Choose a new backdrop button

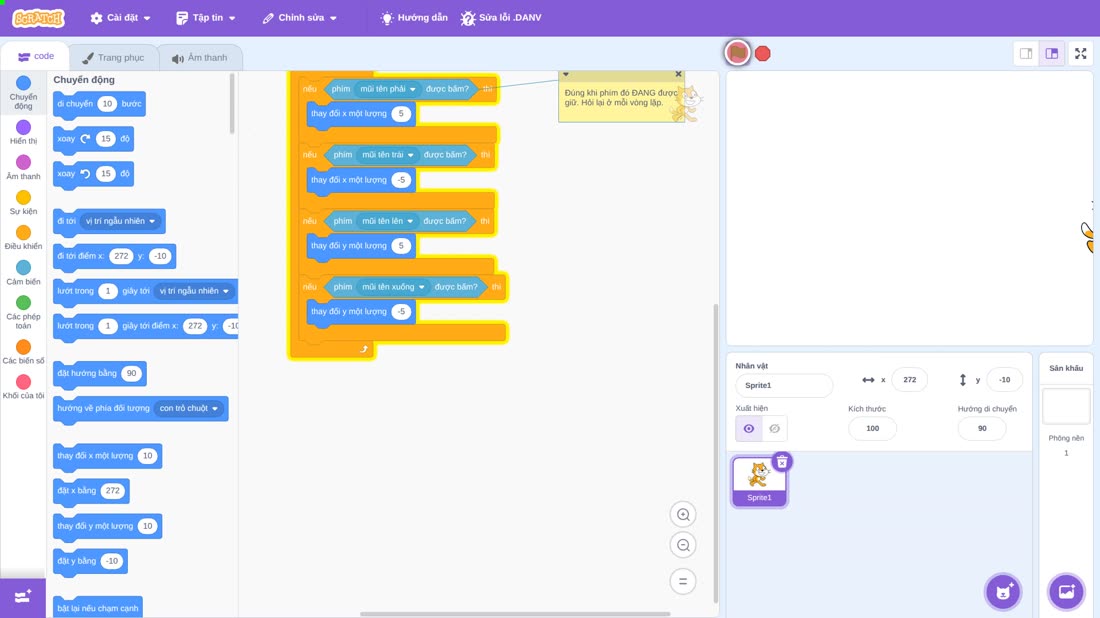pos(1066,591)
